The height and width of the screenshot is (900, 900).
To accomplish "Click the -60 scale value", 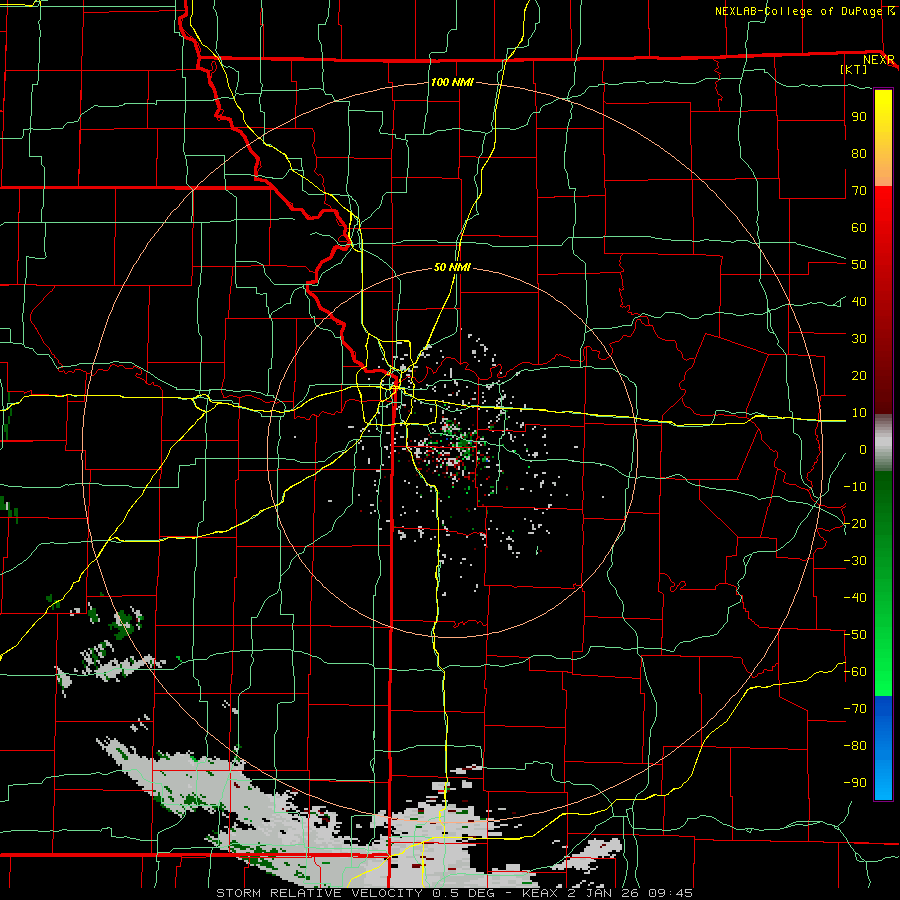I will (855, 672).
